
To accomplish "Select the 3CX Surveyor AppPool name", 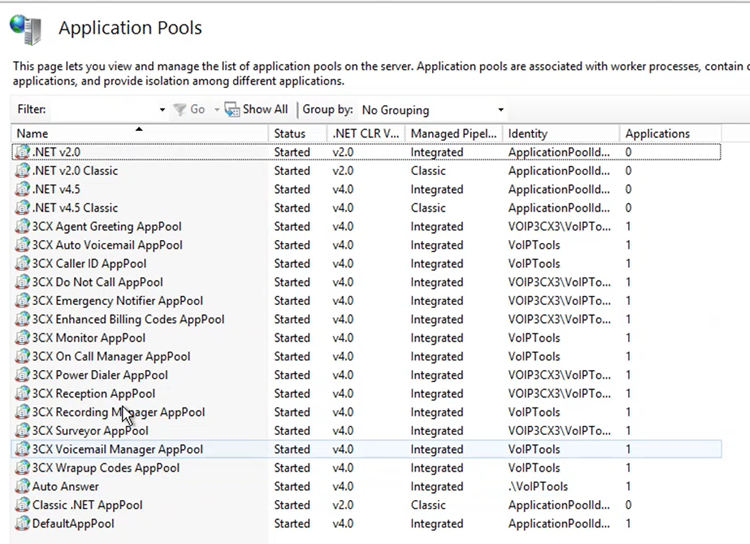I will pos(90,431).
